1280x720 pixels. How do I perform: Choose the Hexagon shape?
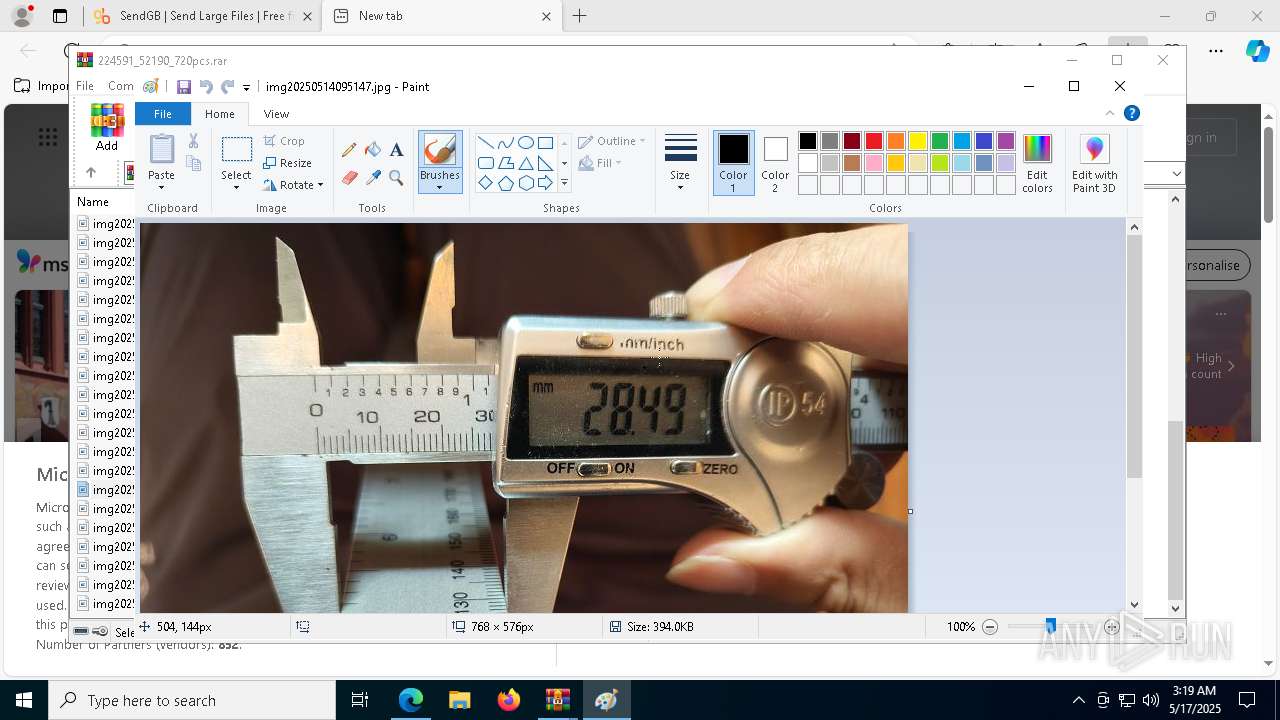(525, 183)
